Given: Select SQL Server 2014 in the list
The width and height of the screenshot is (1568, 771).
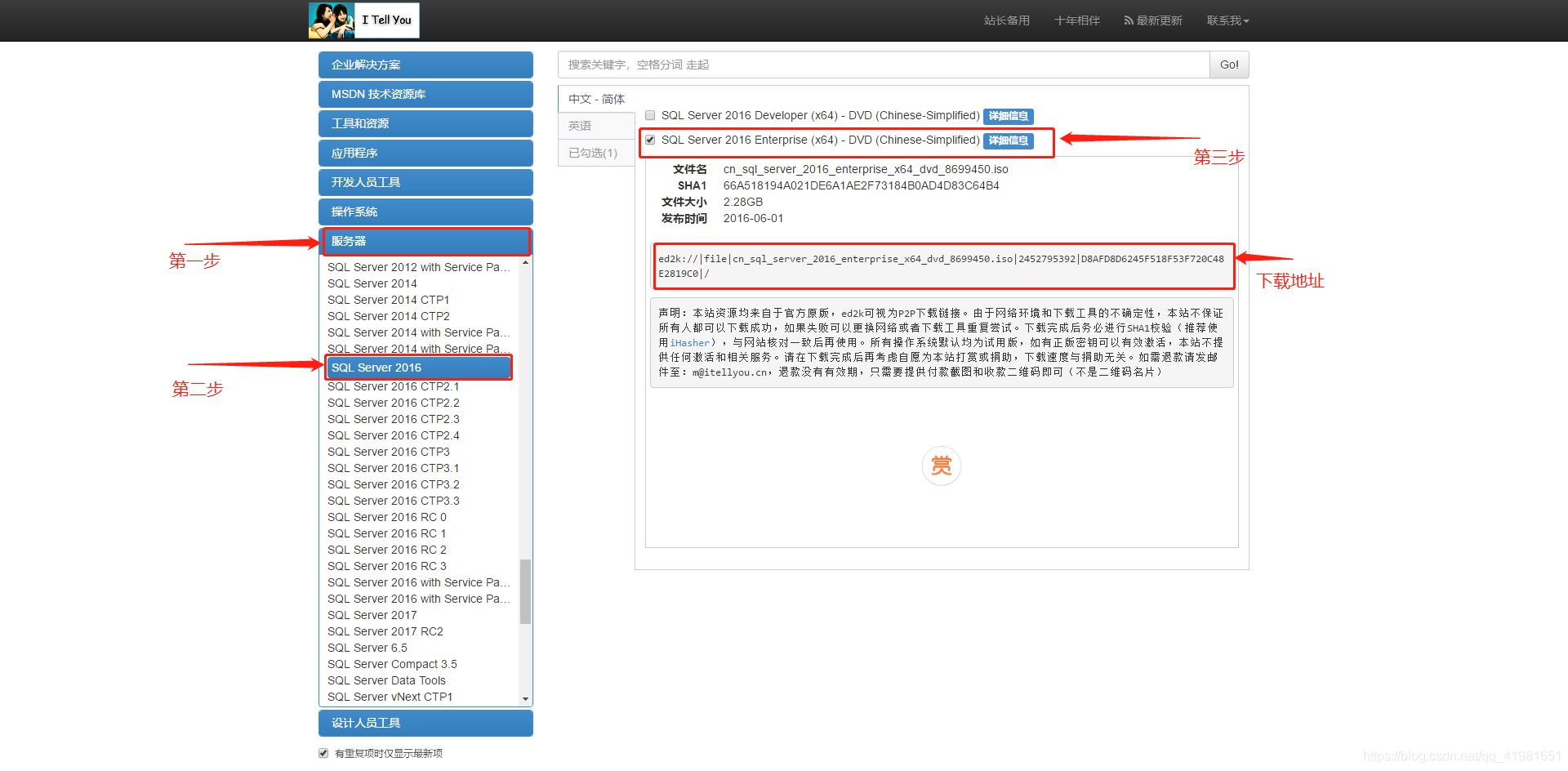Looking at the screenshot, I should pos(372,283).
